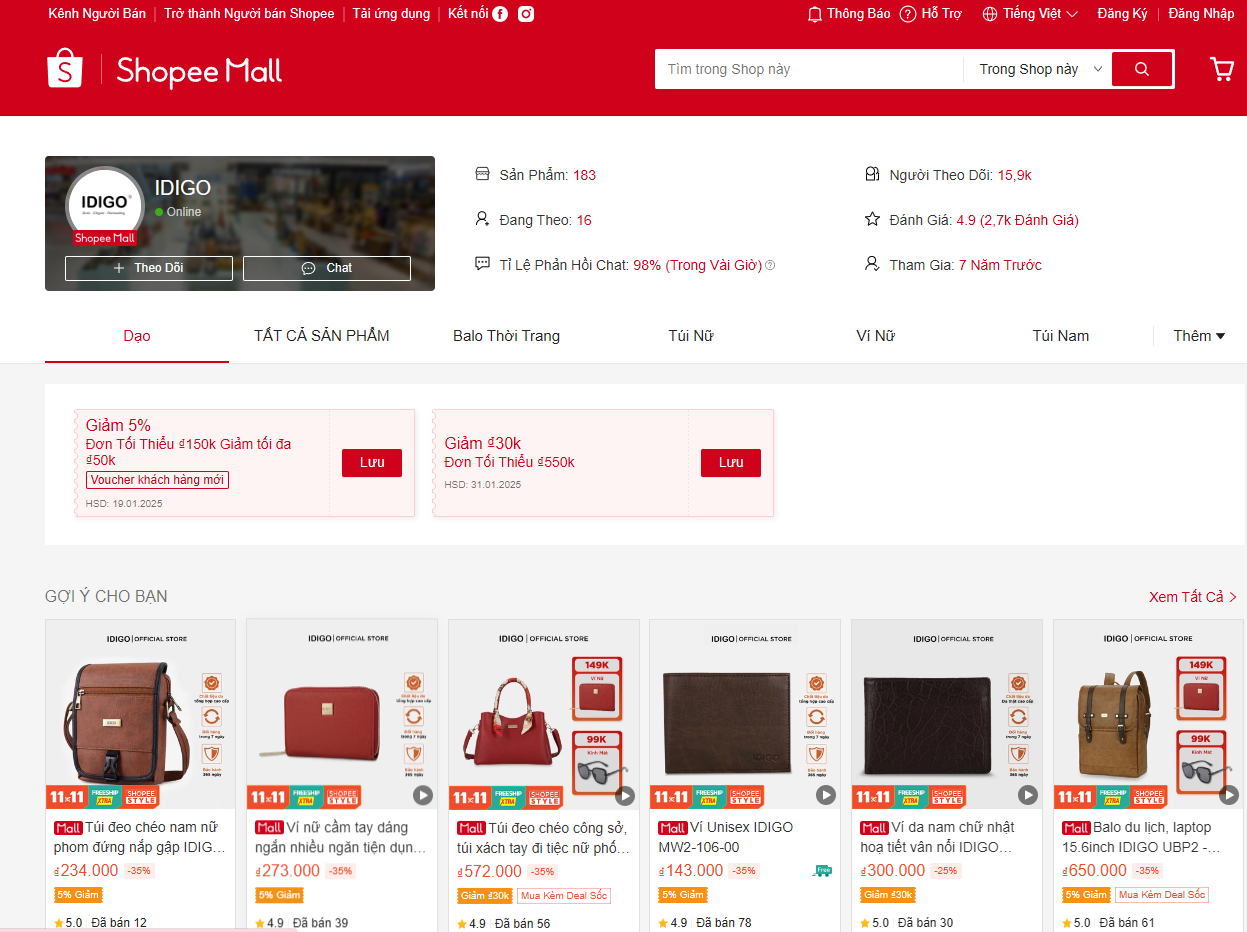Click the Sản Phẩm store icon
1247x932 pixels.
pyautogui.click(x=482, y=174)
